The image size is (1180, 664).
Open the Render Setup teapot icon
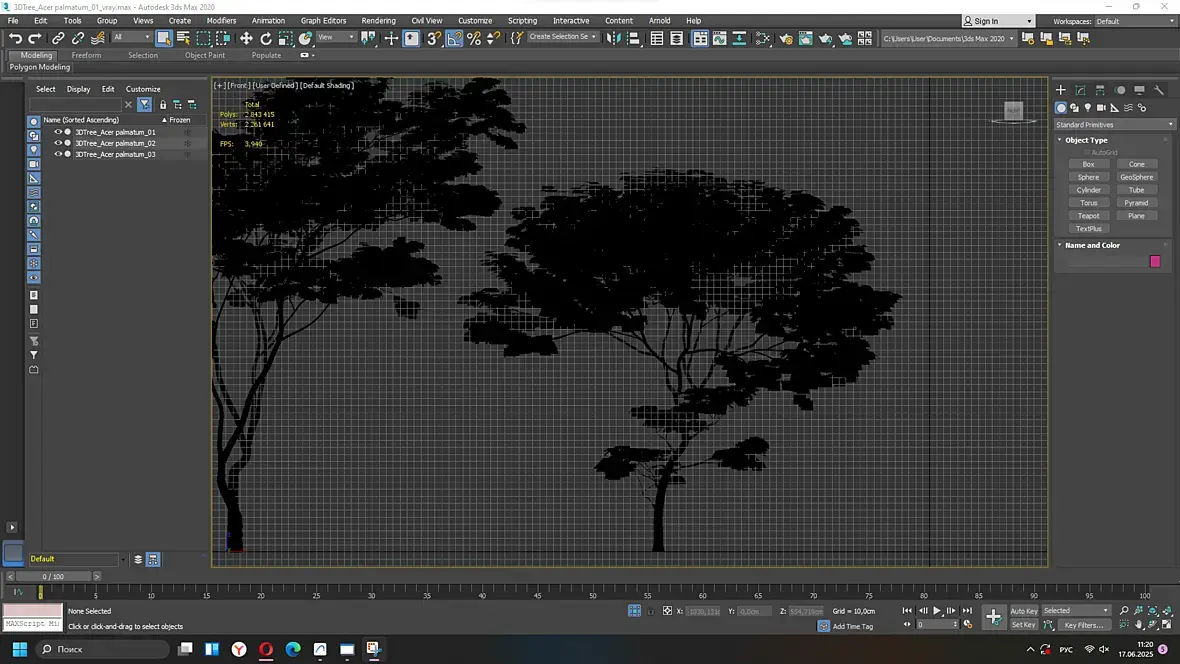tap(785, 38)
